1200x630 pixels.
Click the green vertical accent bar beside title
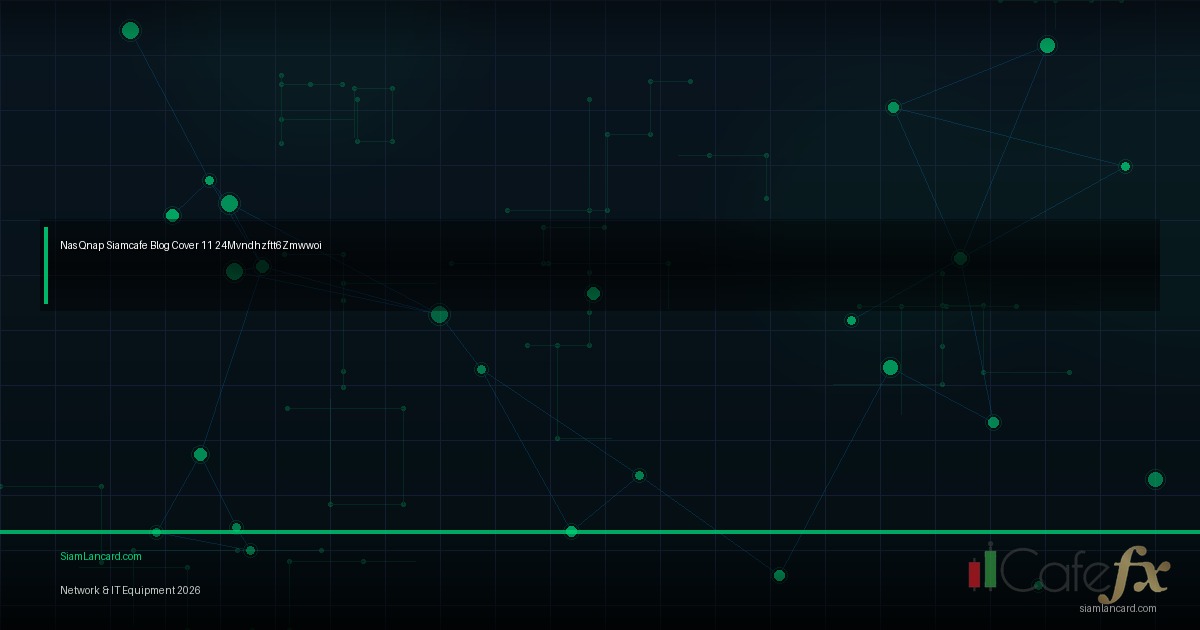pos(46,265)
